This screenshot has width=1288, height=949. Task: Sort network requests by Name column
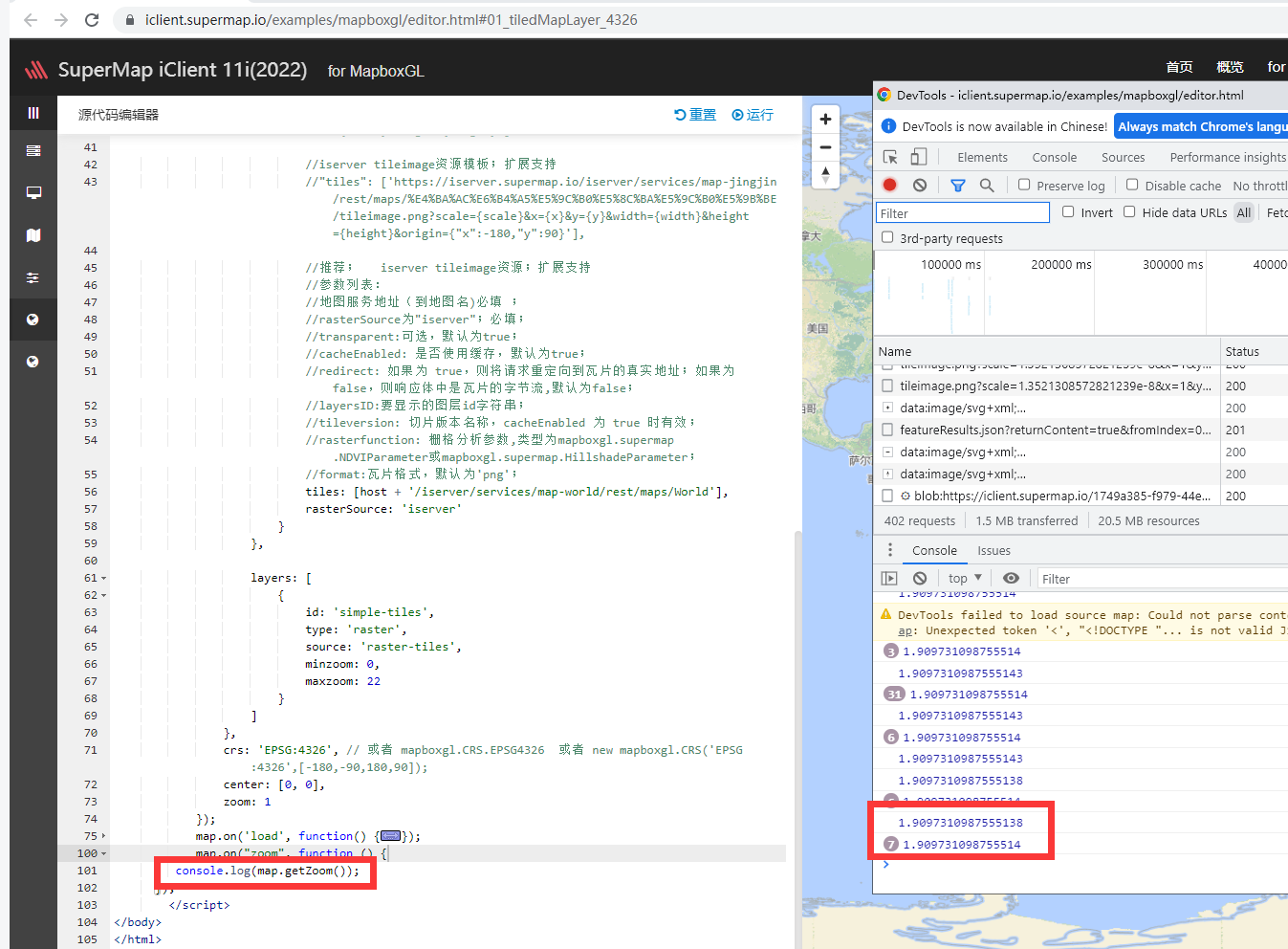click(1047, 351)
